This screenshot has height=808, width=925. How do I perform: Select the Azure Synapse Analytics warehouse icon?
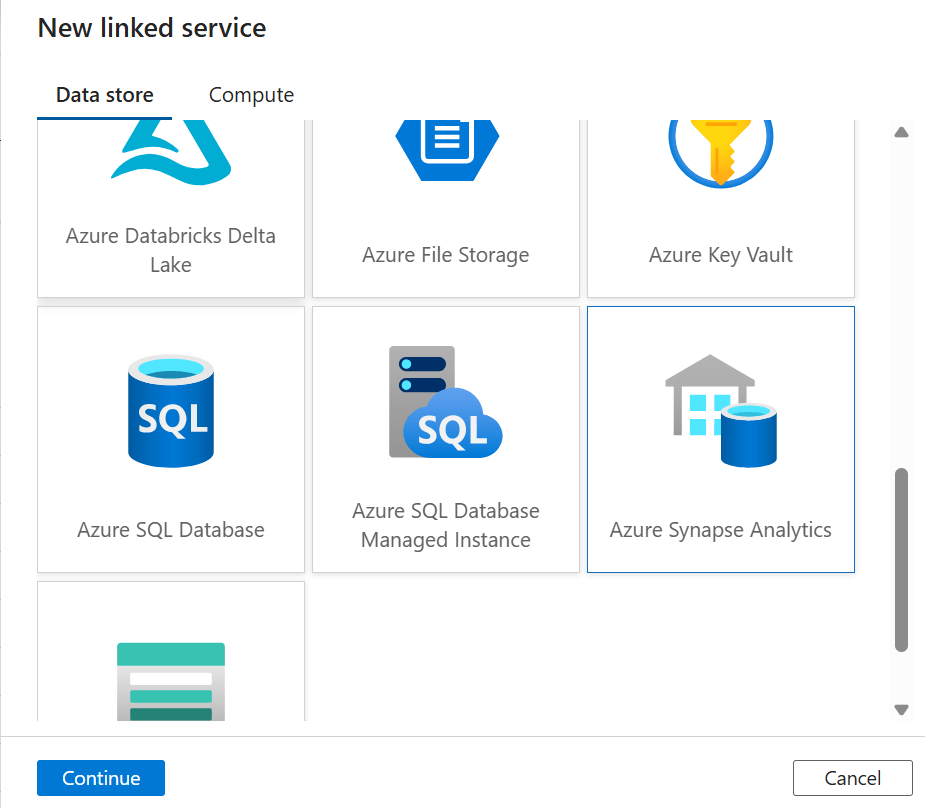point(721,410)
